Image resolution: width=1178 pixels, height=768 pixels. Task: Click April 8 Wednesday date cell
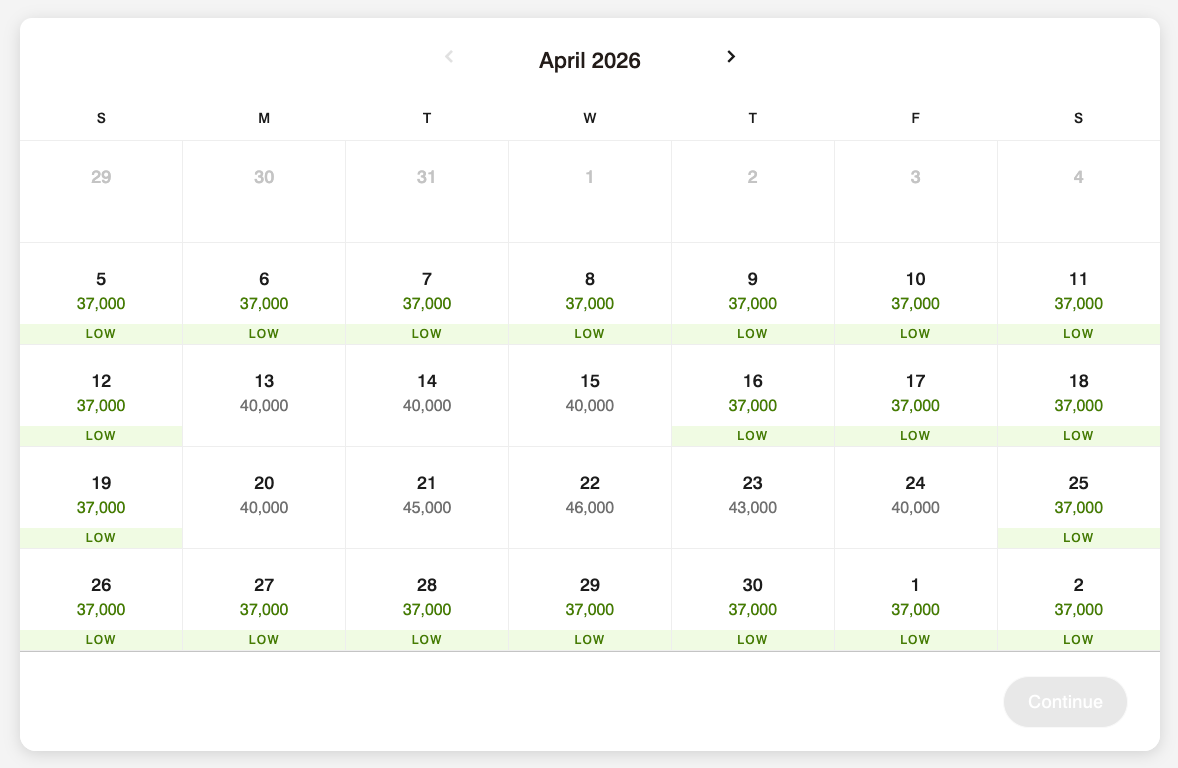590,292
